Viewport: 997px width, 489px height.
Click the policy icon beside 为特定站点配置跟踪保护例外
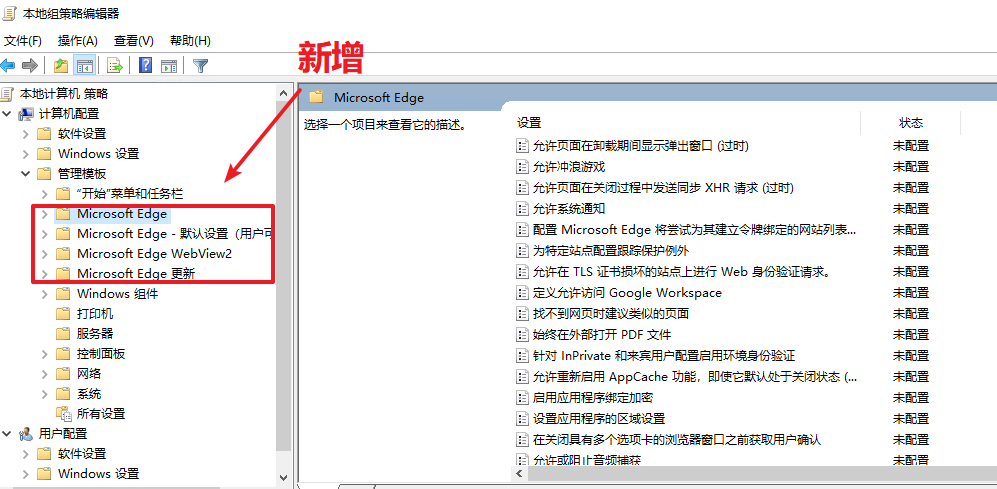[522, 251]
